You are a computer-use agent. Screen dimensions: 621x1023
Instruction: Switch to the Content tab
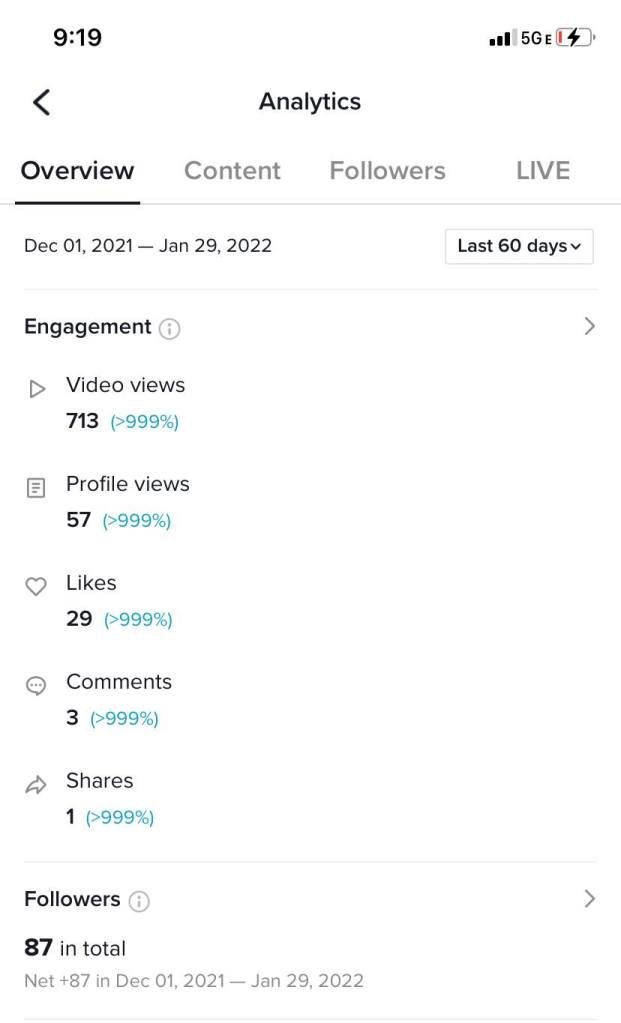coord(232,171)
